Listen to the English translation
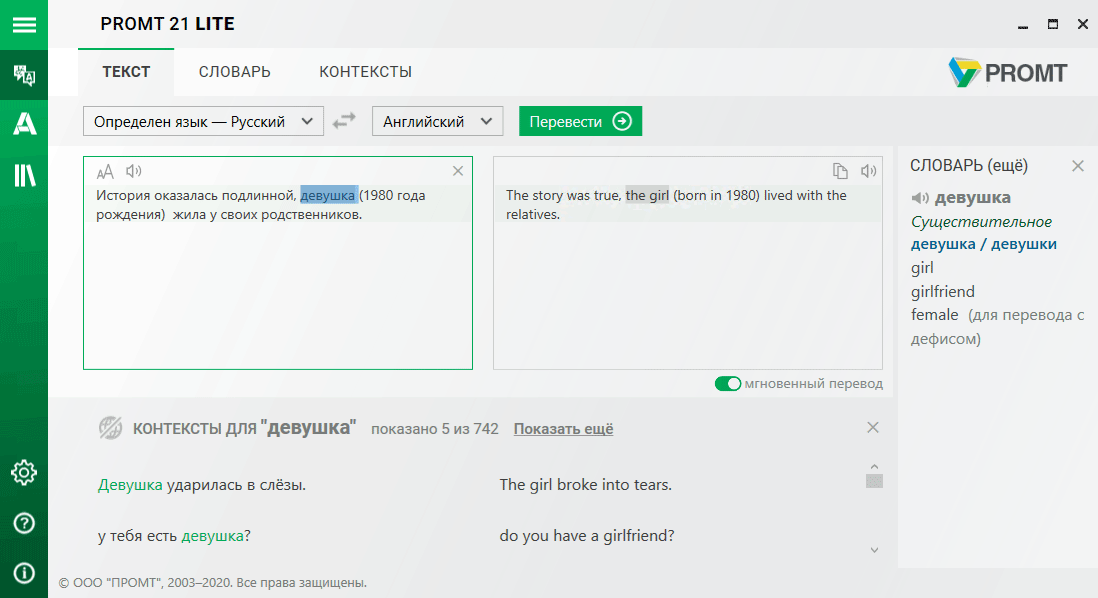This screenshot has height=598, width=1098. (x=869, y=171)
